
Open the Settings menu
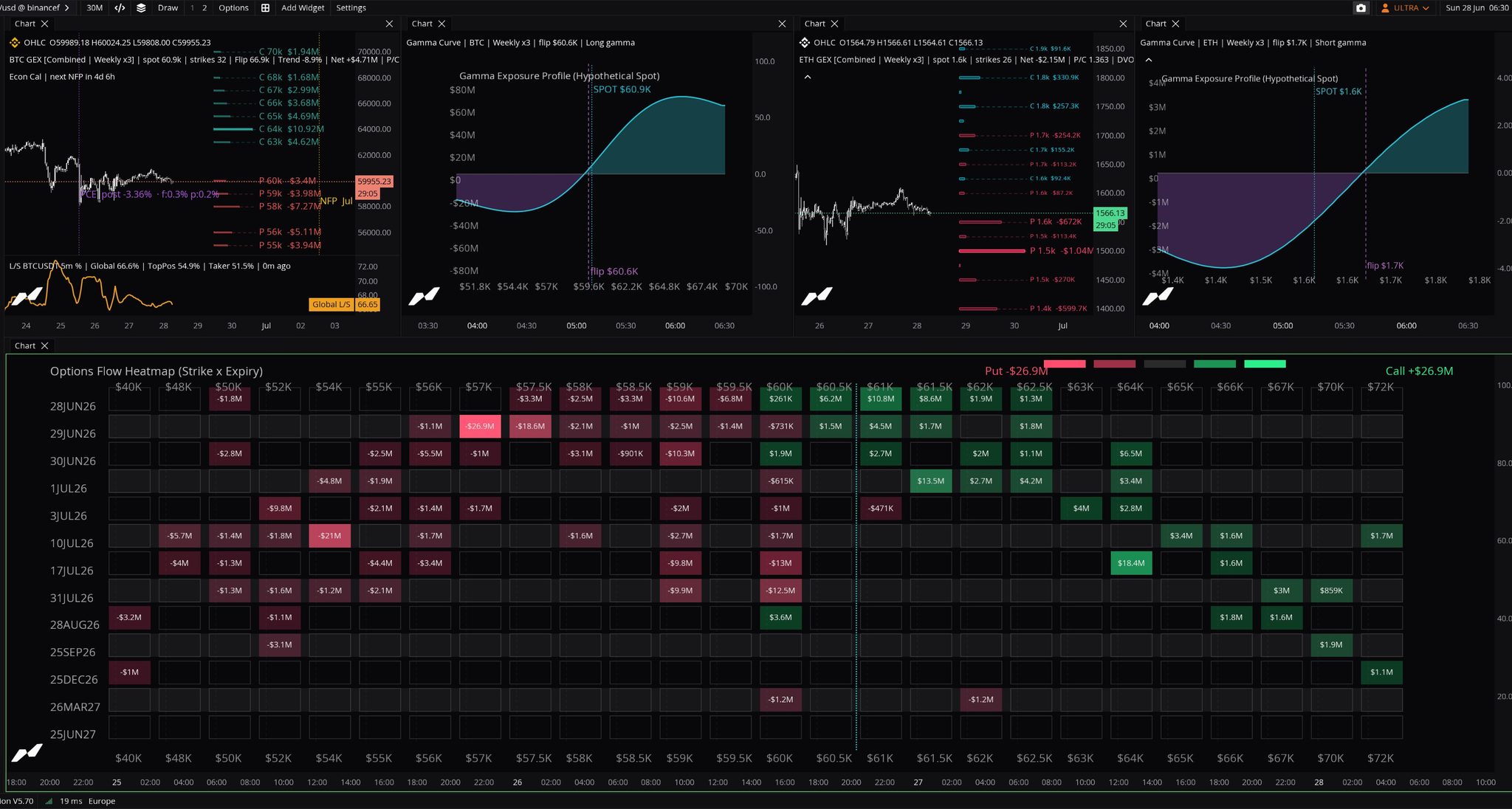tap(351, 7)
